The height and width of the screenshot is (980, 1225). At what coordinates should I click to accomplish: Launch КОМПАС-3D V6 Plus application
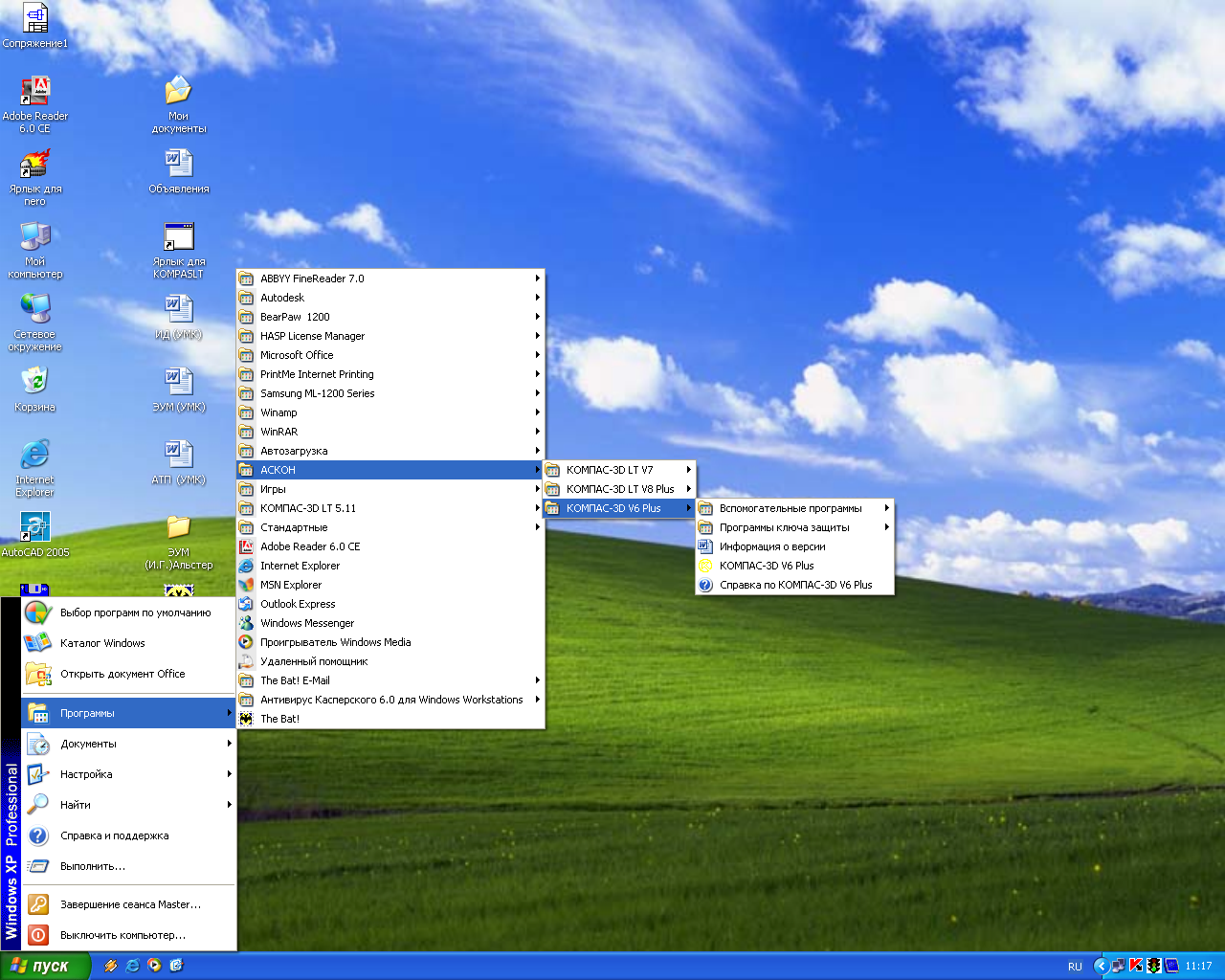pos(795,566)
